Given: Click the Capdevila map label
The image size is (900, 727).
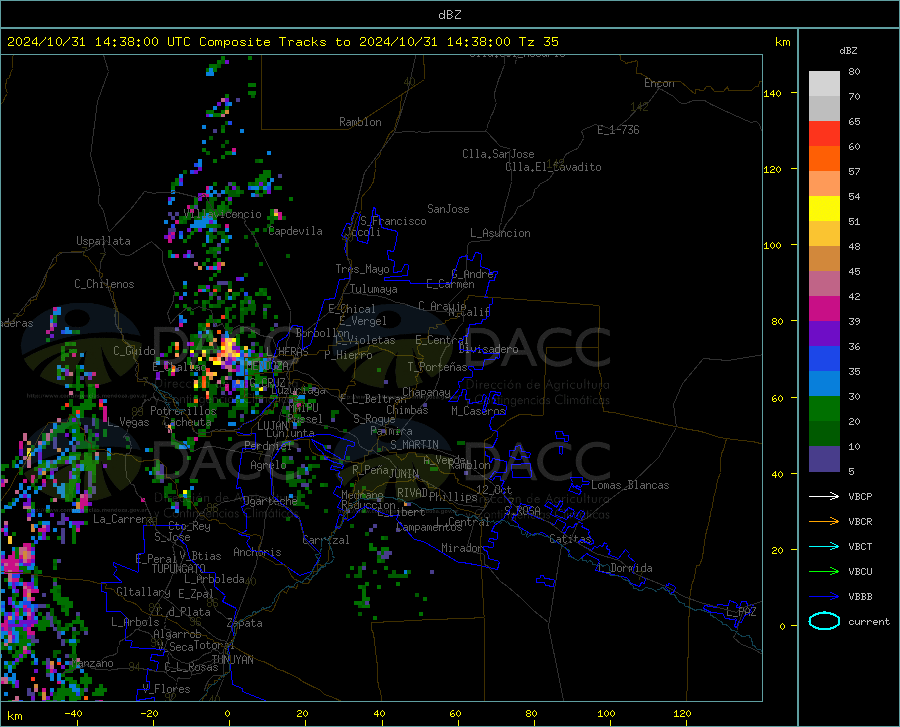Looking at the screenshot, I should (296, 231).
